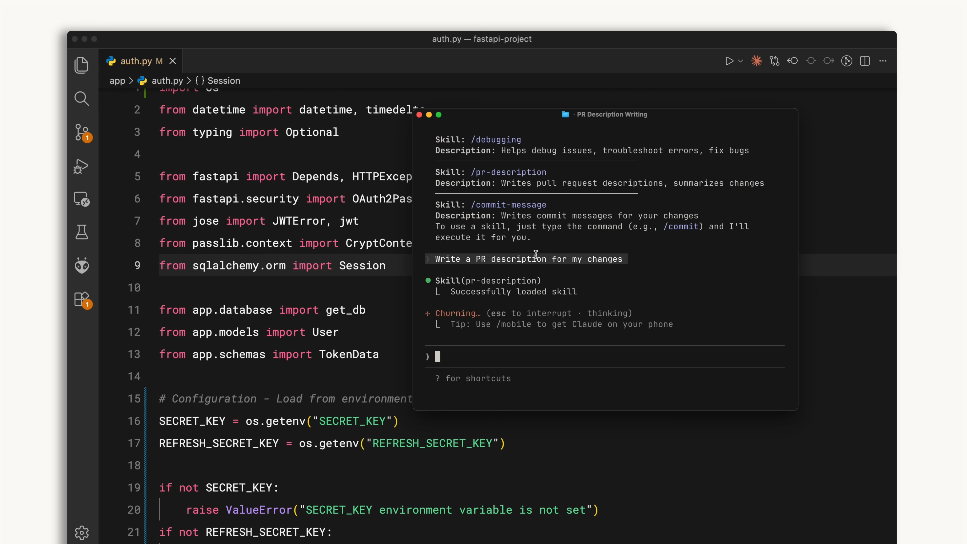Click 'passlib.context' on line 8

[x=242, y=243]
